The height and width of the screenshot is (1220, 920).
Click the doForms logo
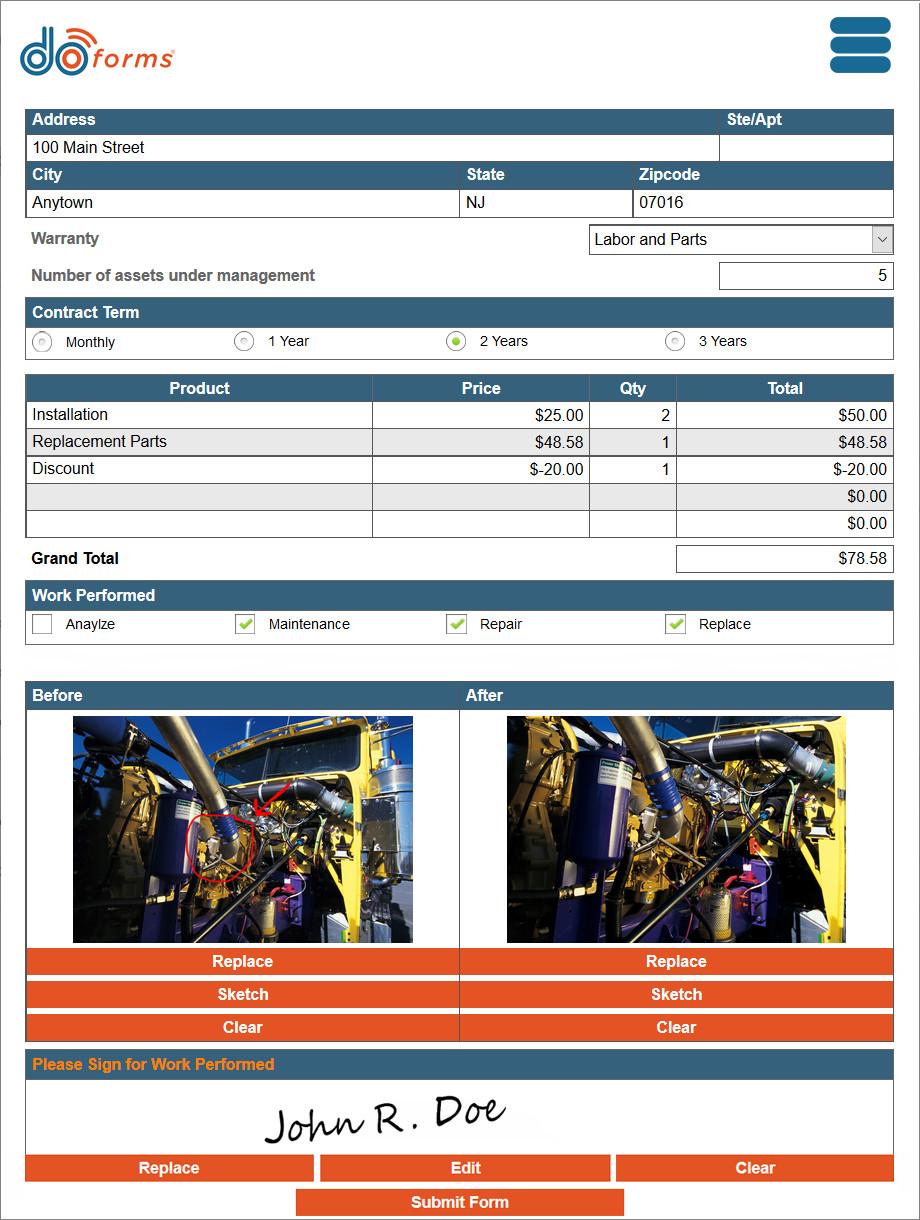[x=97, y=52]
